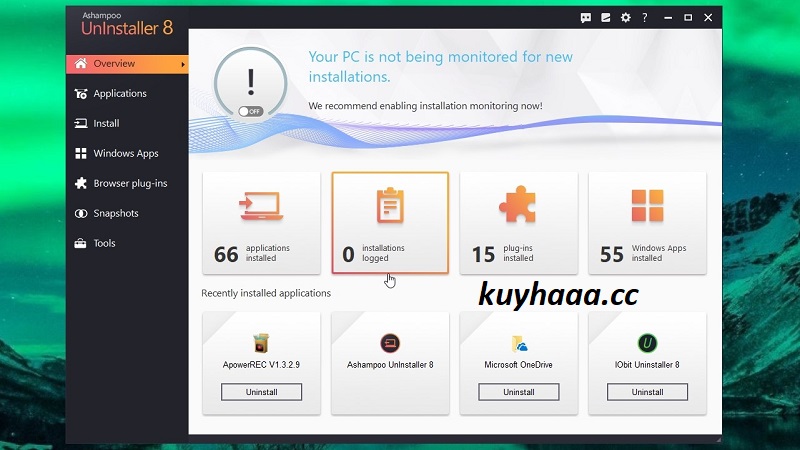This screenshot has height=450, width=800.
Task: Click the Windows Apps grid icon in sidebar
Action: click(81, 154)
